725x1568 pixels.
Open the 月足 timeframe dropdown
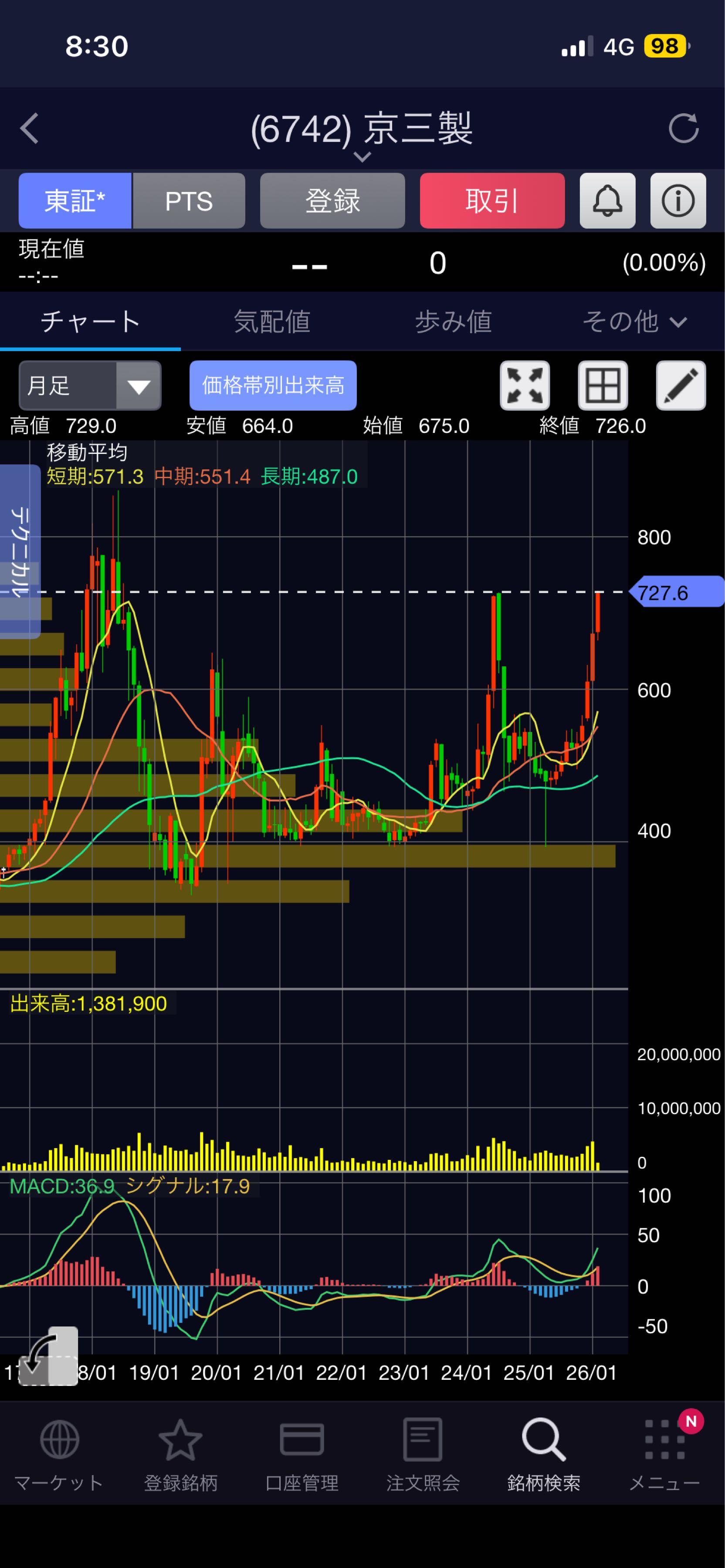click(x=89, y=385)
